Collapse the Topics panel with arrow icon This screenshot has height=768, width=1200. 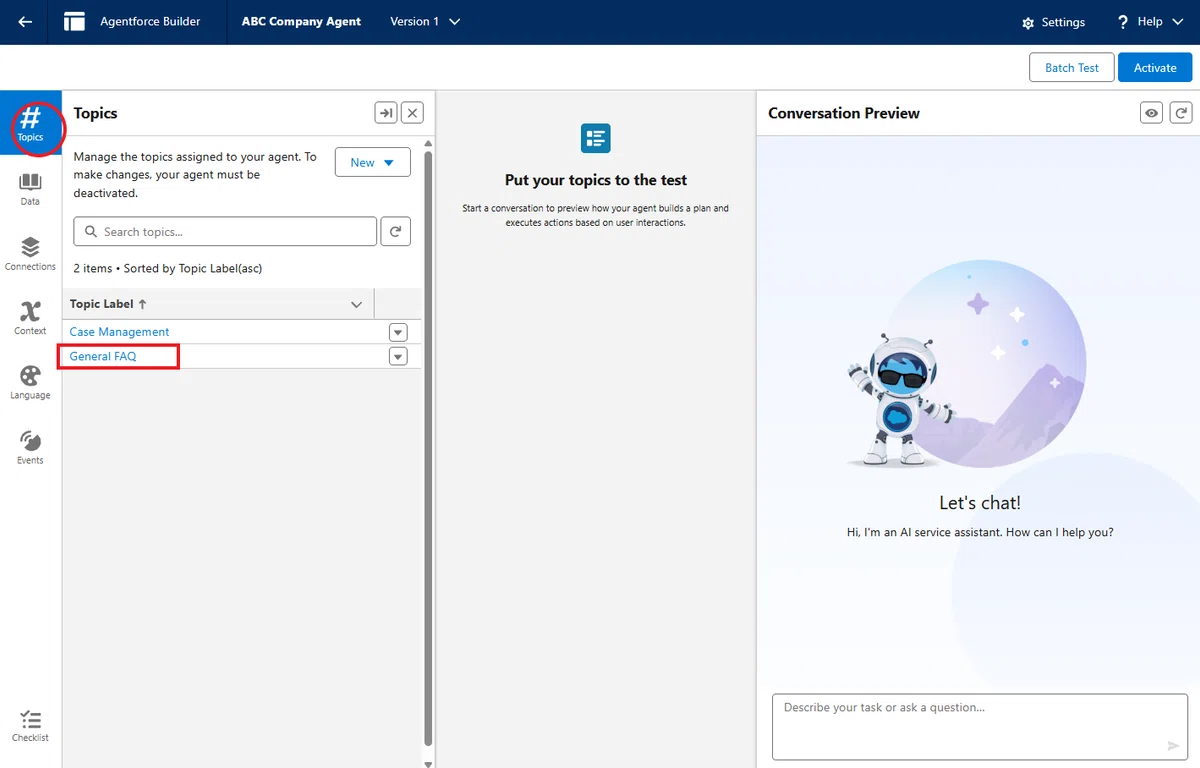pos(386,113)
